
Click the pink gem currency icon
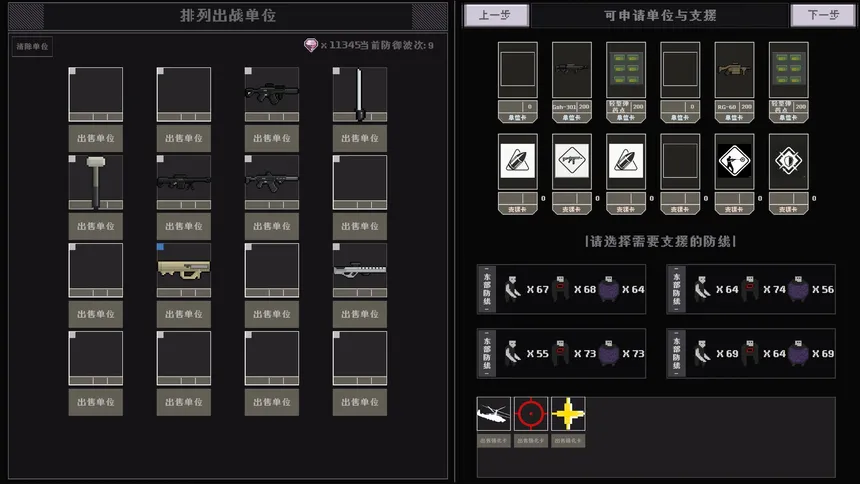click(x=311, y=45)
